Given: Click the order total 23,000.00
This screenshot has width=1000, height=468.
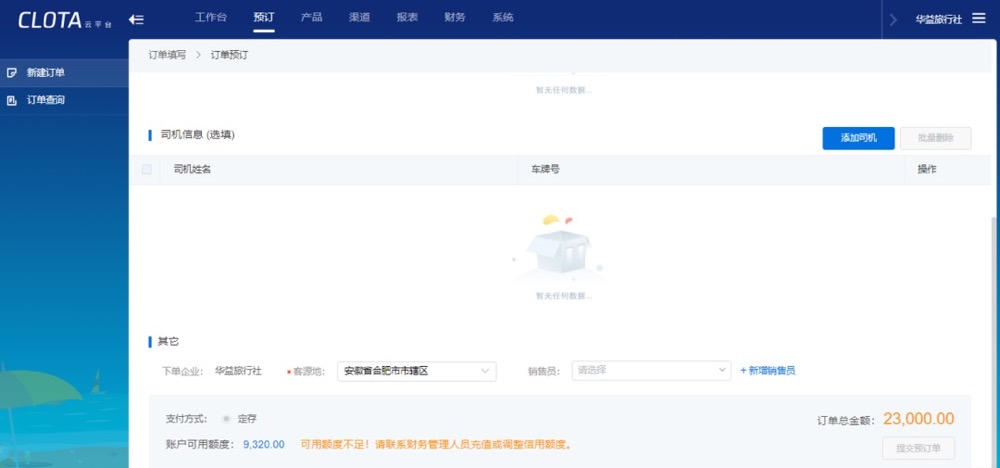Looking at the screenshot, I should pyautogui.click(x=918, y=419).
